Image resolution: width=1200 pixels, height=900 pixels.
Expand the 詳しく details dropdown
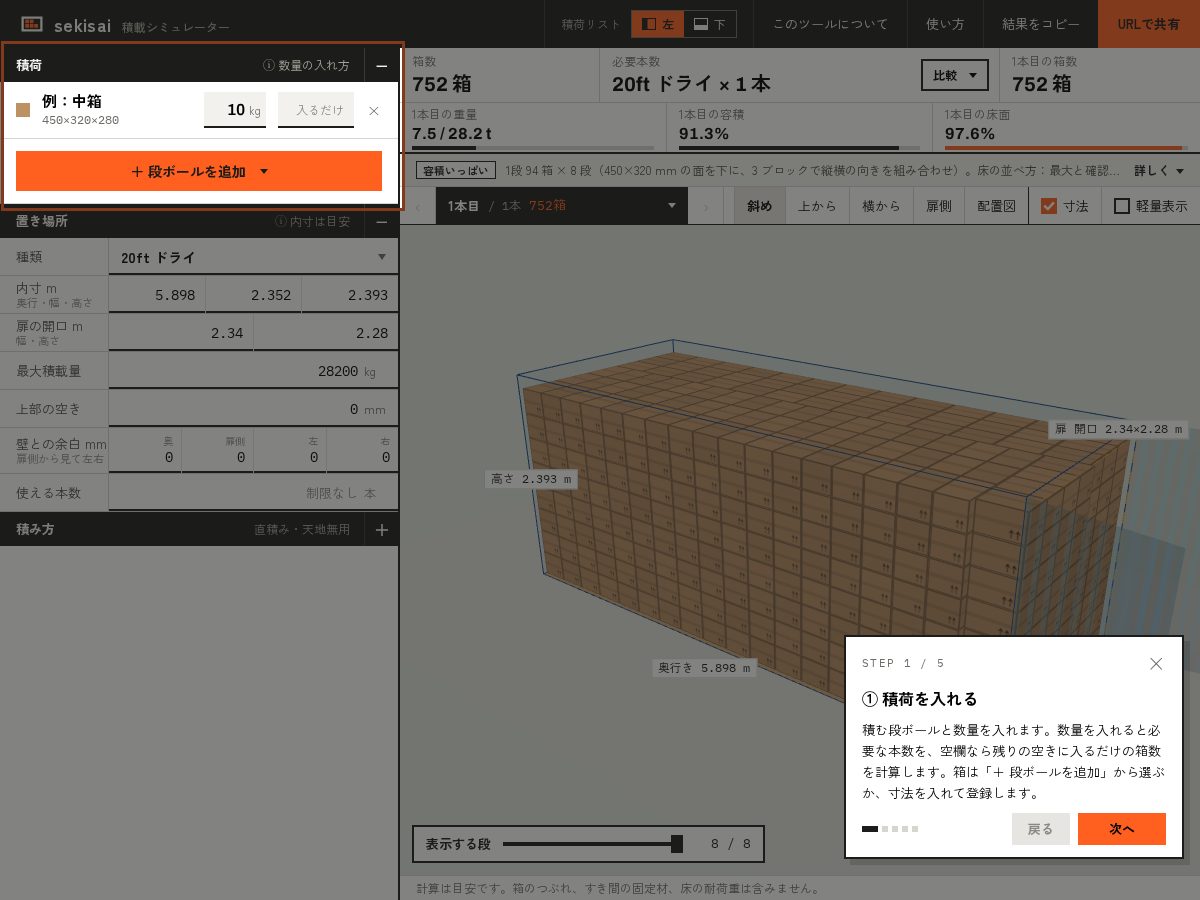point(1160,171)
